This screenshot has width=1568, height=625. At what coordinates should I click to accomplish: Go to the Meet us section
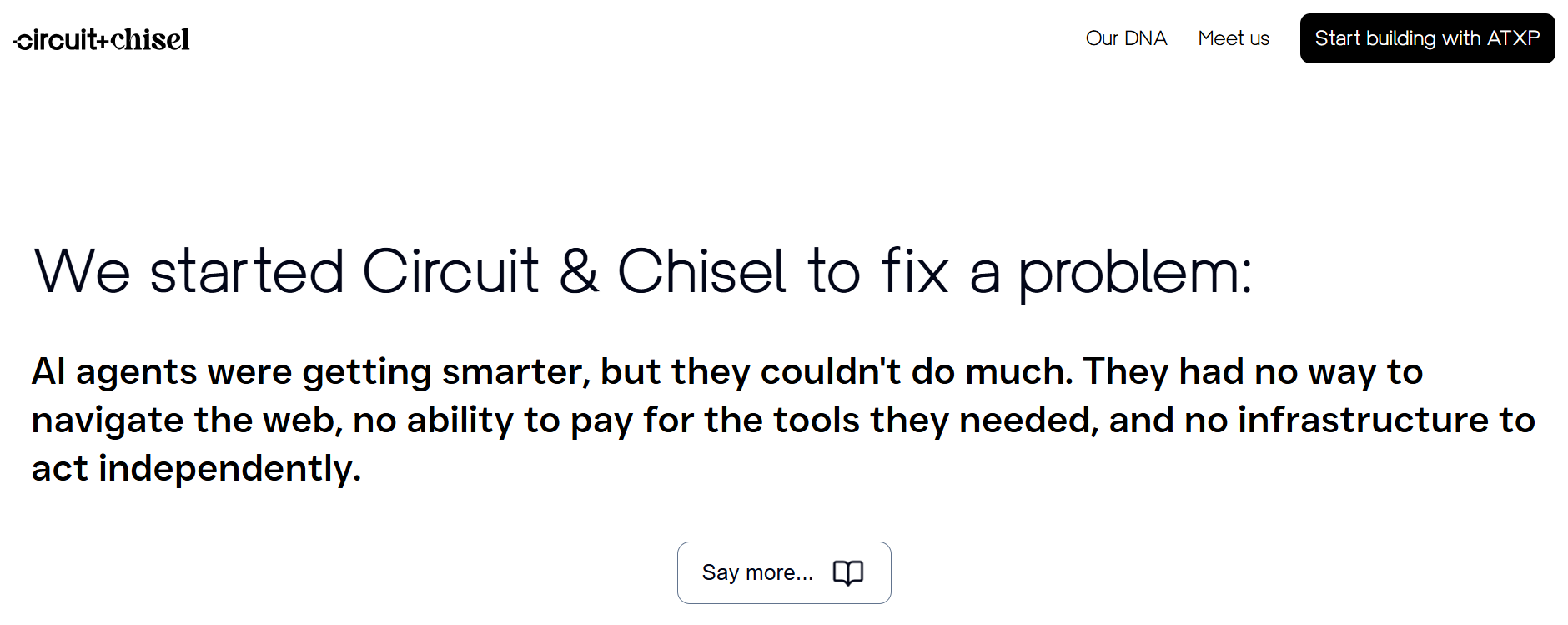pyautogui.click(x=1234, y=38)
